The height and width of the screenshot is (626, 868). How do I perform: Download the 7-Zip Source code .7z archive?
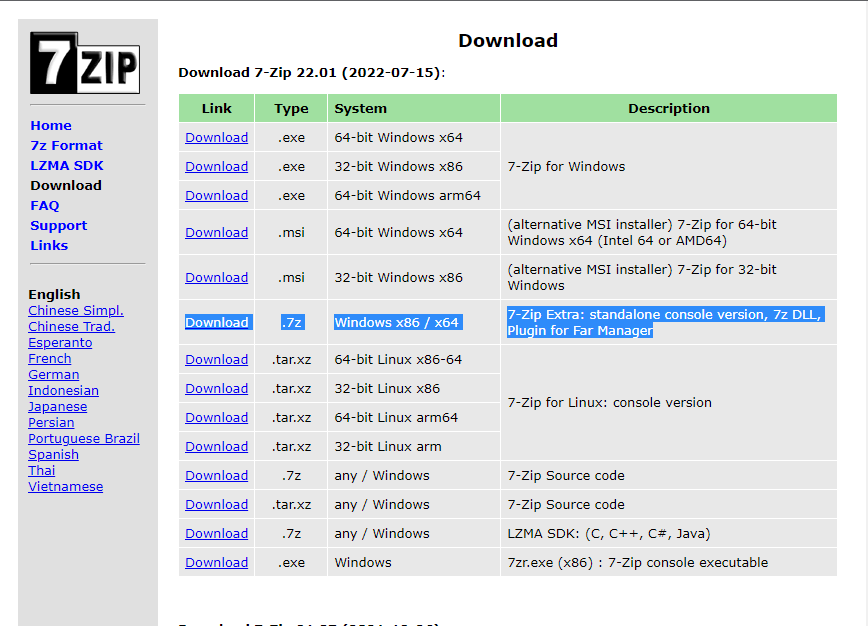click(x=216, y=475)
